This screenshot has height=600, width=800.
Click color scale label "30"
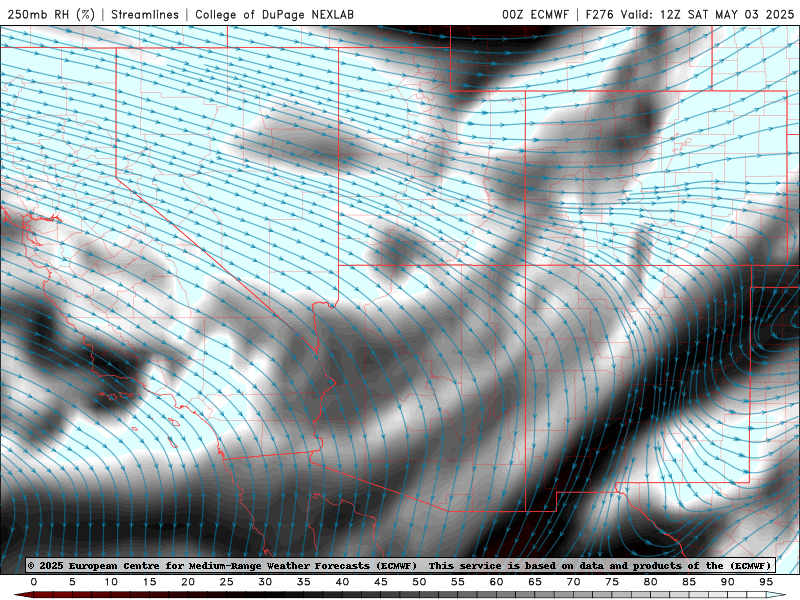[265, 582]
